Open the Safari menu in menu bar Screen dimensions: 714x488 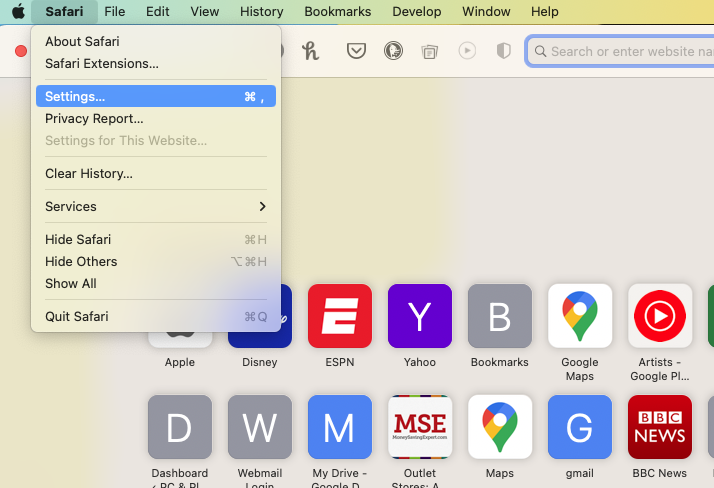64,11
